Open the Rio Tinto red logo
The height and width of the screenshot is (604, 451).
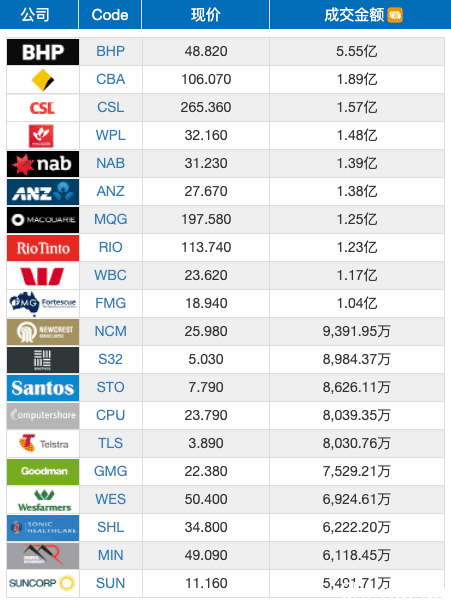43,248
